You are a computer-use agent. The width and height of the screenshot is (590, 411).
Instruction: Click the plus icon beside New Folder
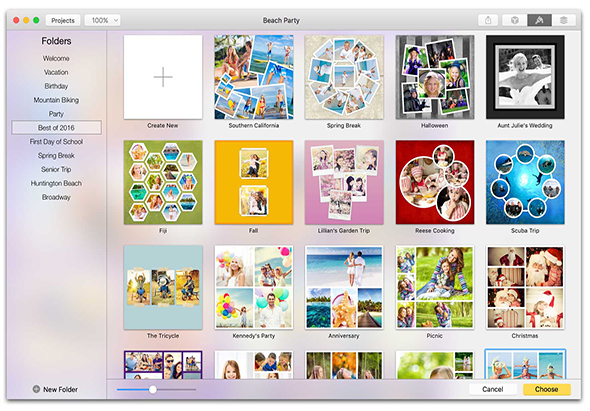(36, 389)
